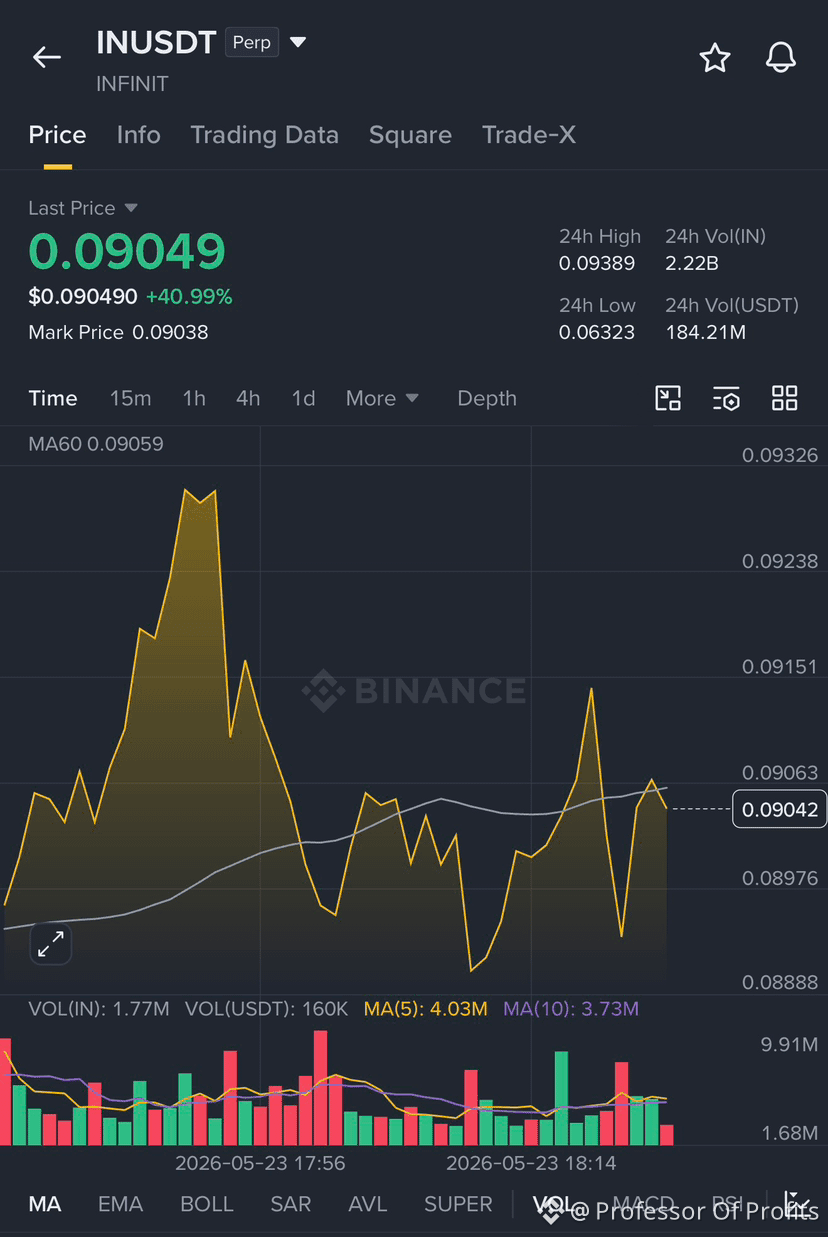Select the 15m interval
Image resolution: width=828 pixels, height=1237 pixels.
pyautogui.click(x=130, y=398)
